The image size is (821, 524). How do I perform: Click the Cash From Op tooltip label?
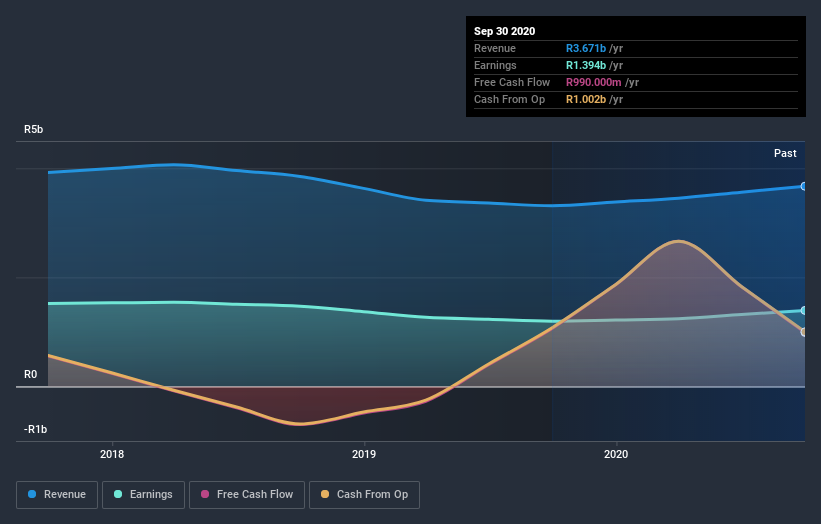509,99
